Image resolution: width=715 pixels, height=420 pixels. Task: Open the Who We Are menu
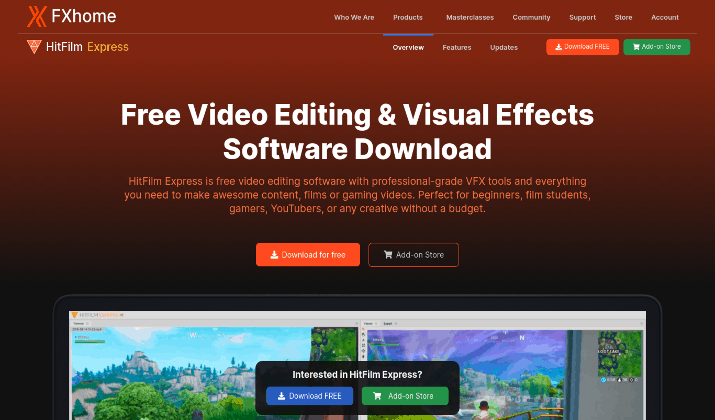click(354, 17)
